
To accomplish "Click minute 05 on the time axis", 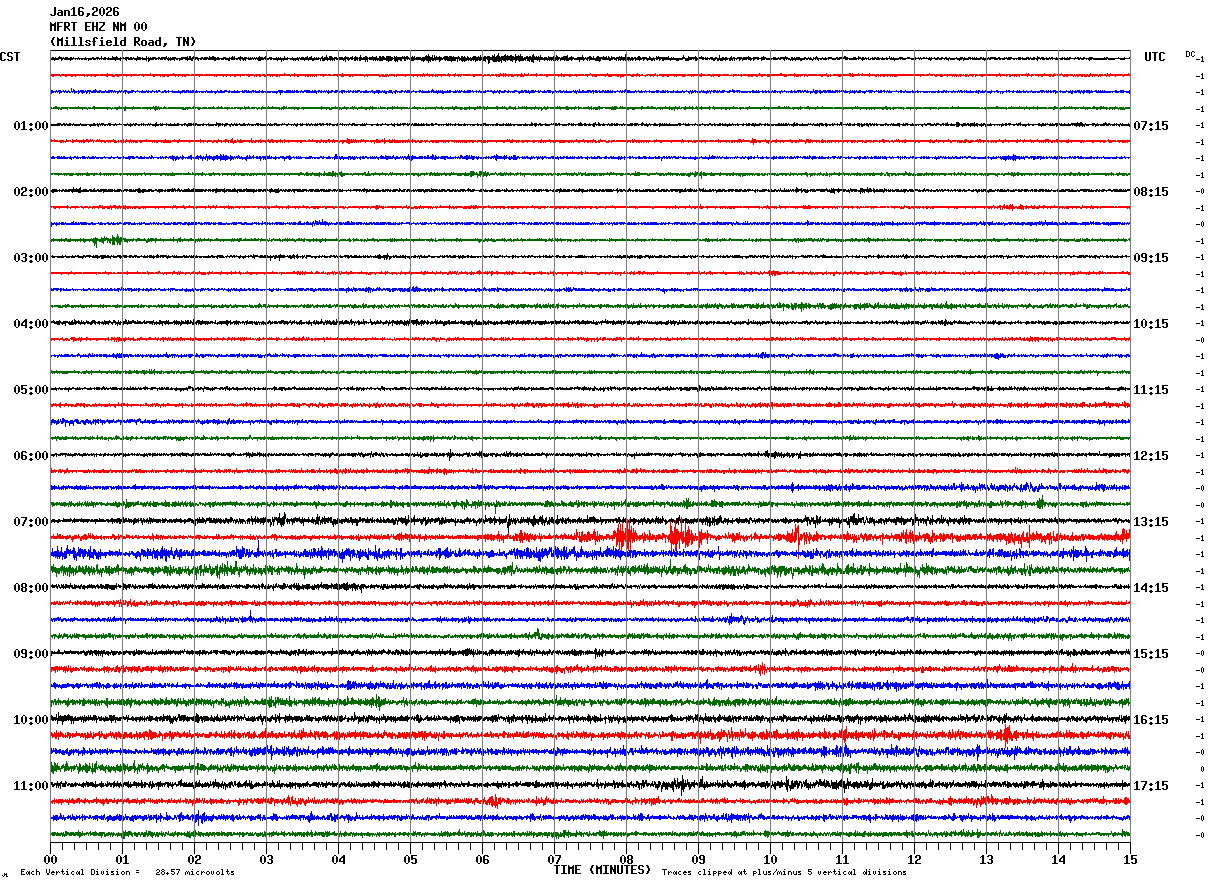I will (x=410, y=858).
